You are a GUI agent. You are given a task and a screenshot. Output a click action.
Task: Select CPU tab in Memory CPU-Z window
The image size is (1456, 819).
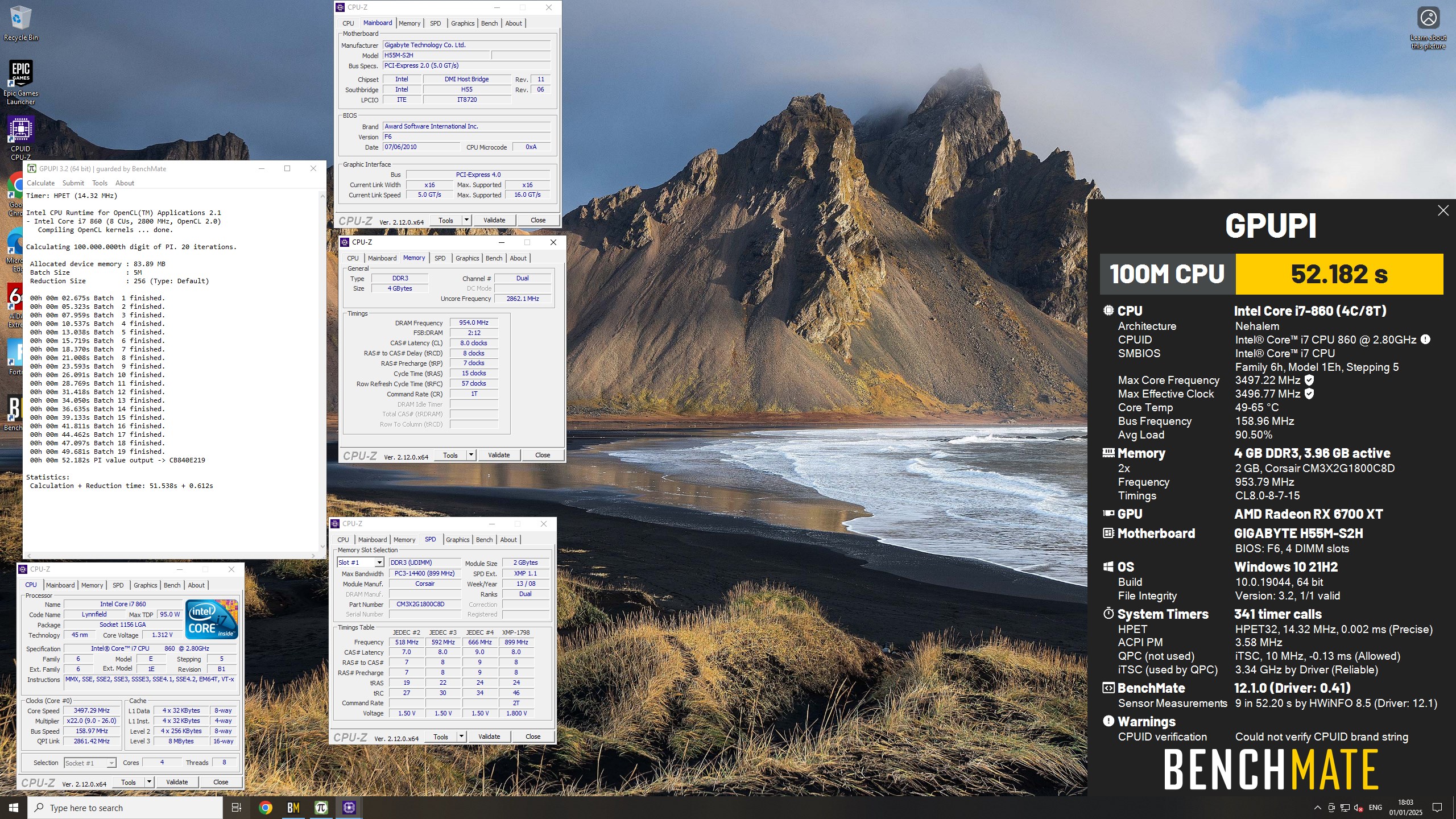click(353, 258)
